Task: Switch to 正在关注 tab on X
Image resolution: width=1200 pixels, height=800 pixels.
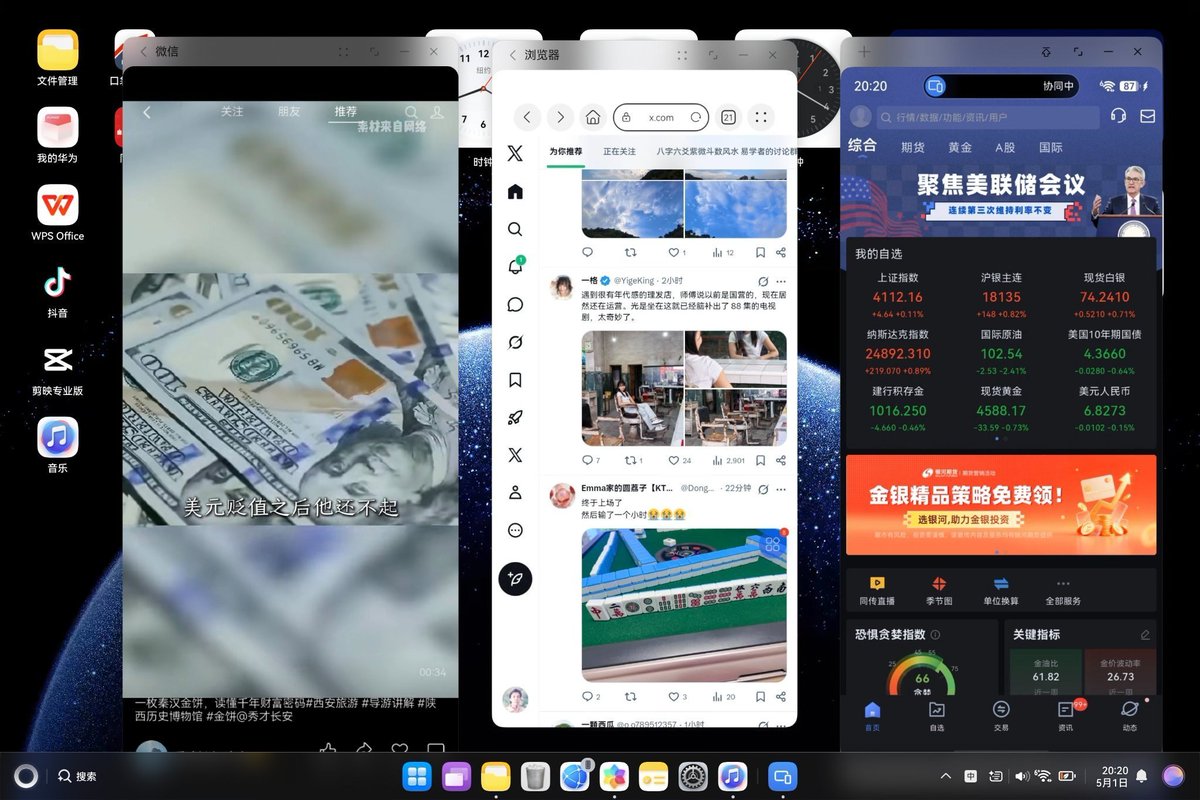Action: [x=619, y=151]
